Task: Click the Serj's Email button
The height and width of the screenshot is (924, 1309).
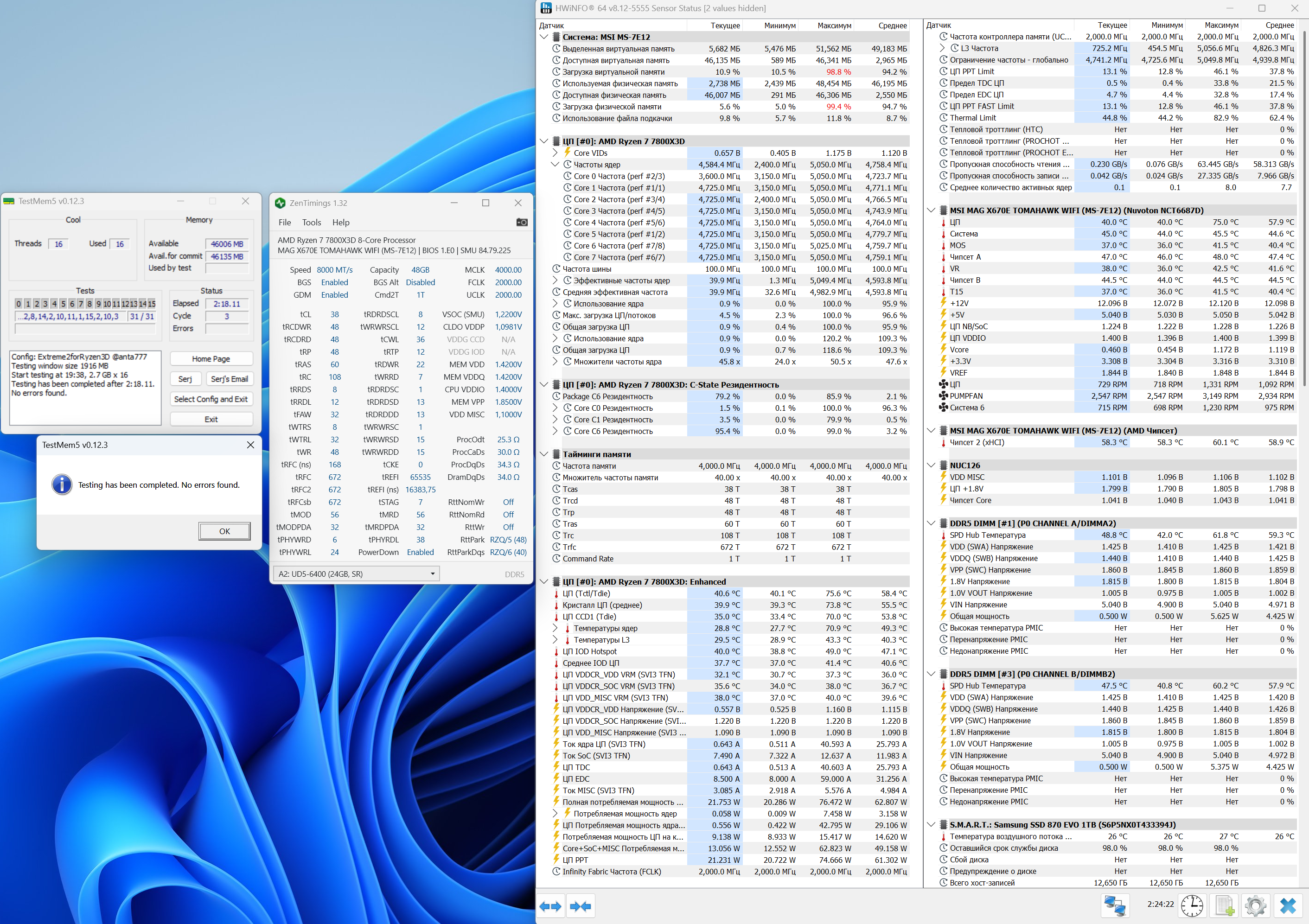Action: tap(229, 379)
